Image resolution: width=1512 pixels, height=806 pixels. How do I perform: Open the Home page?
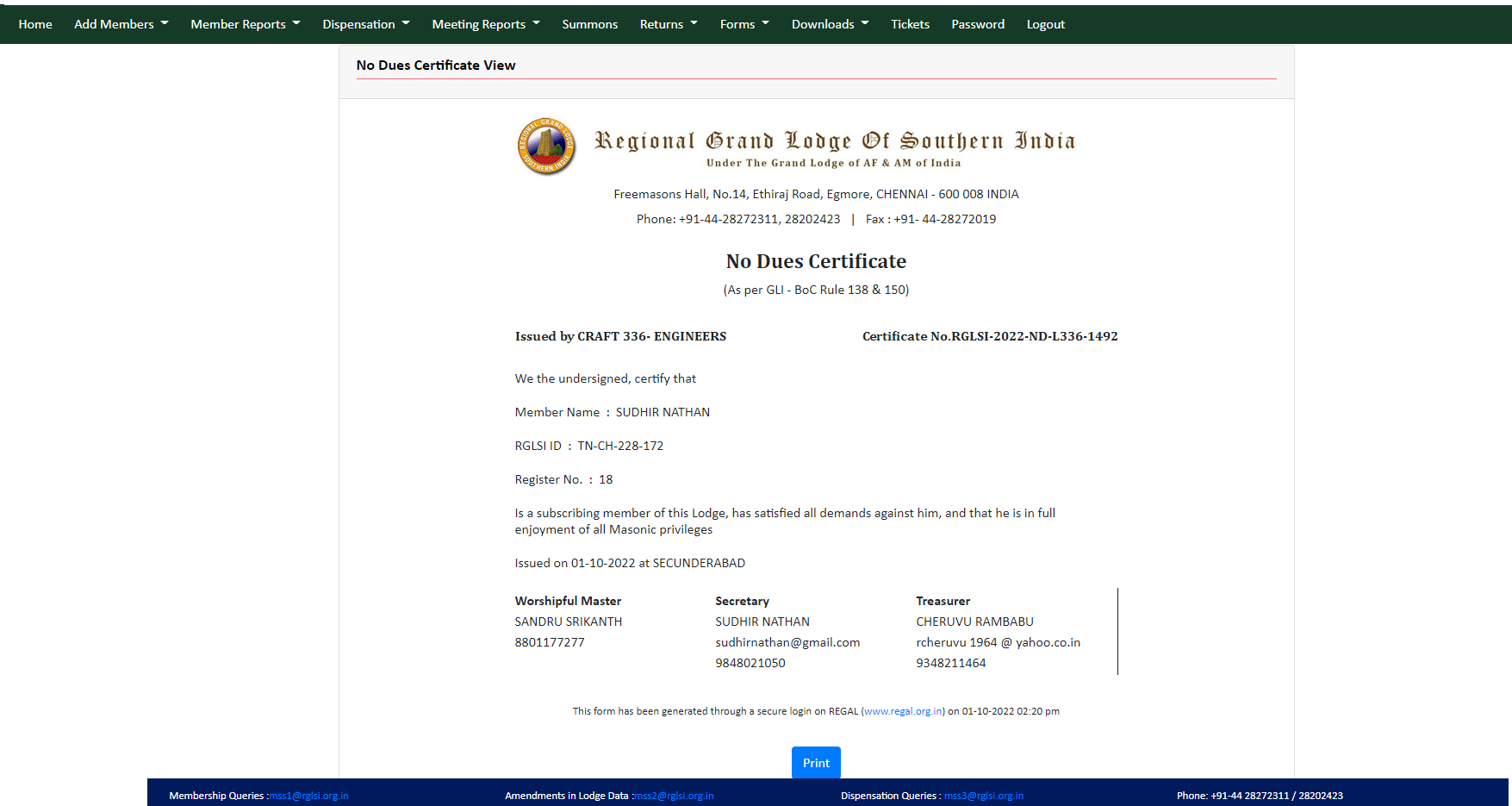(35, 24)
